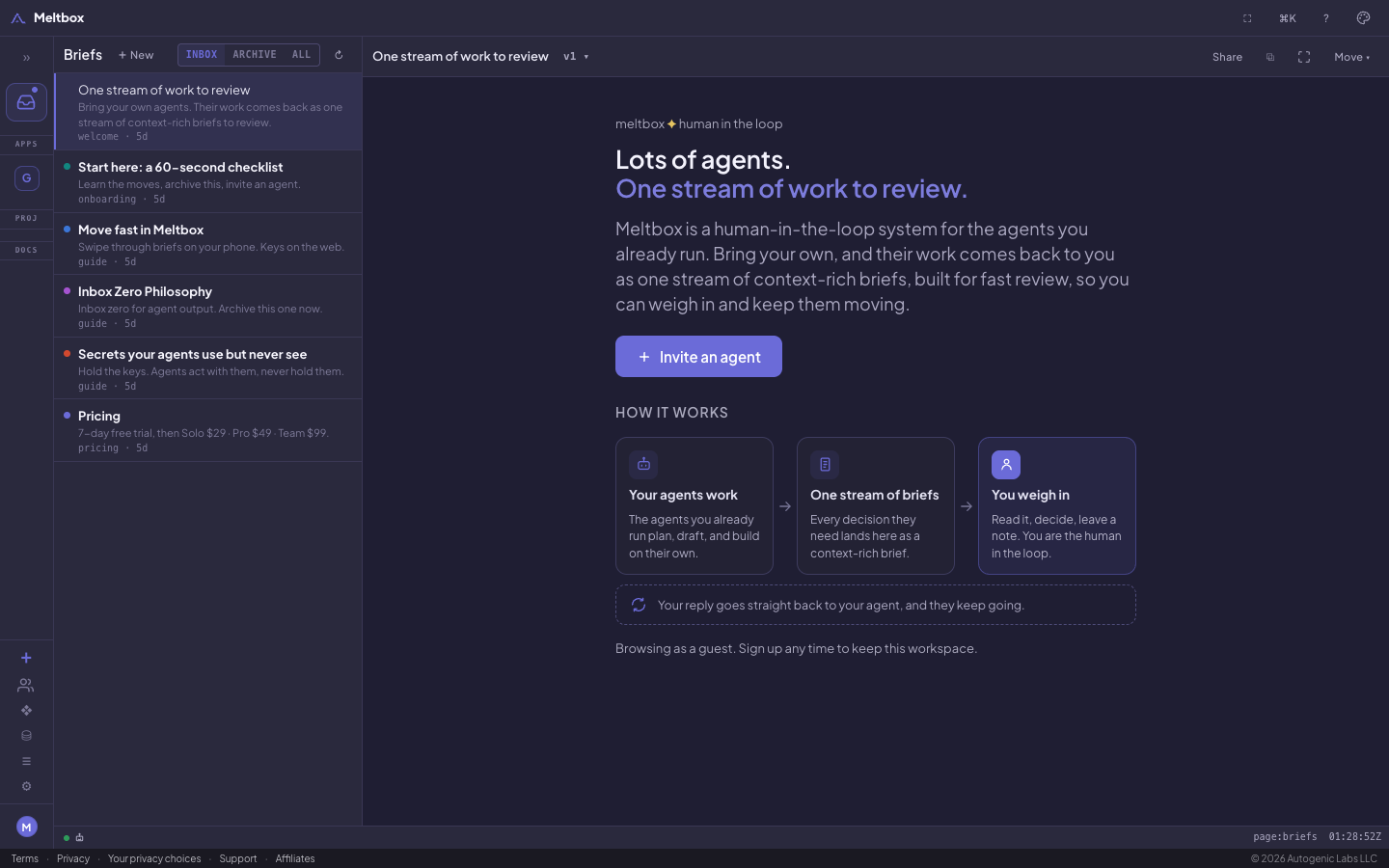The image size is (1389, 868).
Task: Click the DOCS section label in sidebar
Action: tap(26, 250)
